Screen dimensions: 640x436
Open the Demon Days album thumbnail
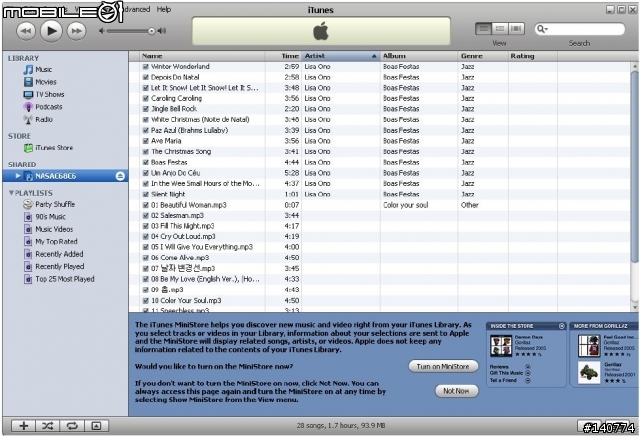pyautogui.click(x=501, y=346)
